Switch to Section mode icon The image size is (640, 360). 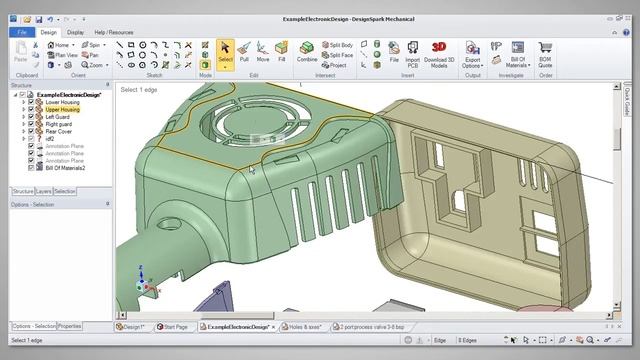pyautogui.click(x=205, y=55)
